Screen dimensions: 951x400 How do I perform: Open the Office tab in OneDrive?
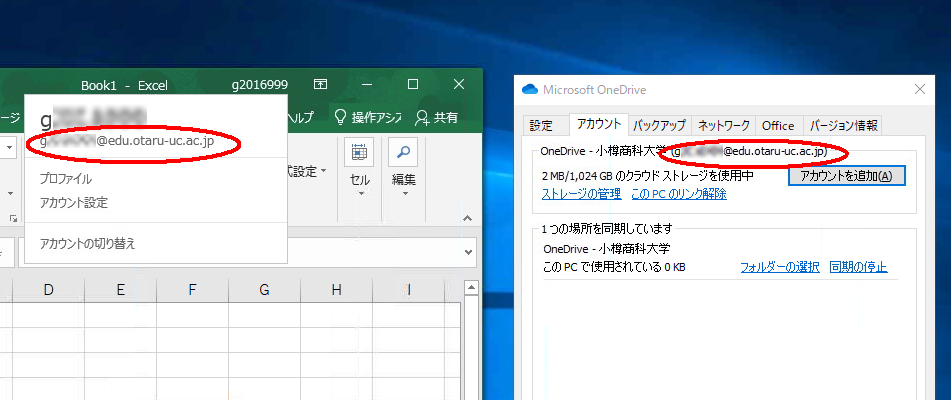[778, 126]
